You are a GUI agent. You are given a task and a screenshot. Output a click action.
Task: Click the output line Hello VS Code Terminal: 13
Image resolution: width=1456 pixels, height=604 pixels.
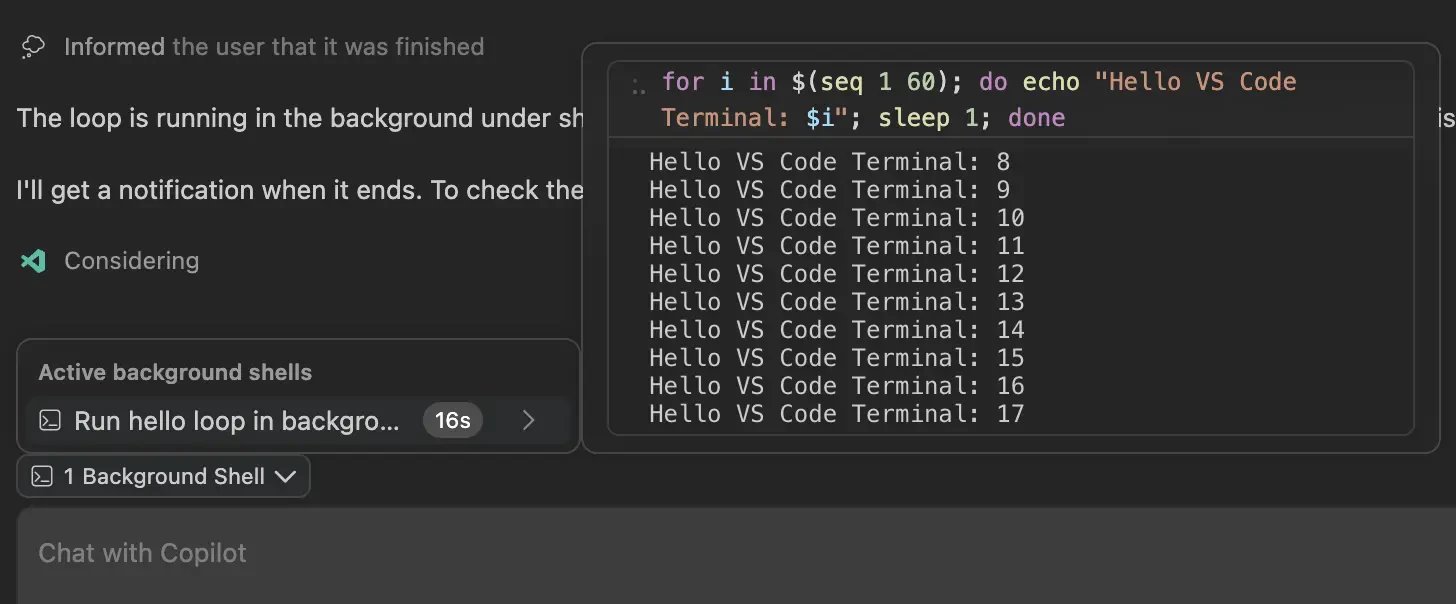(837, 302)
